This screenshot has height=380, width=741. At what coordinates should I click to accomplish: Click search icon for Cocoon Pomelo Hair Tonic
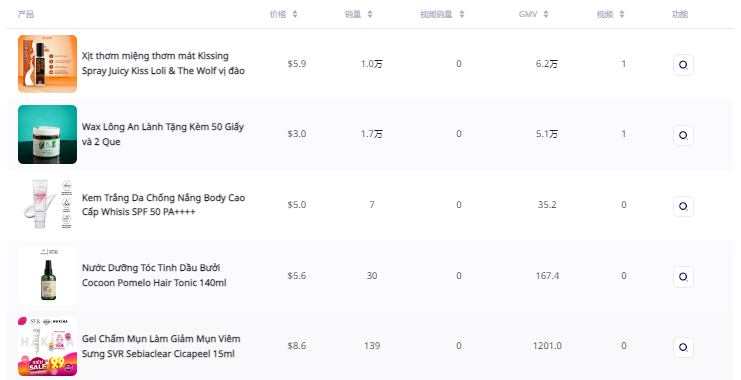point(683,276)
